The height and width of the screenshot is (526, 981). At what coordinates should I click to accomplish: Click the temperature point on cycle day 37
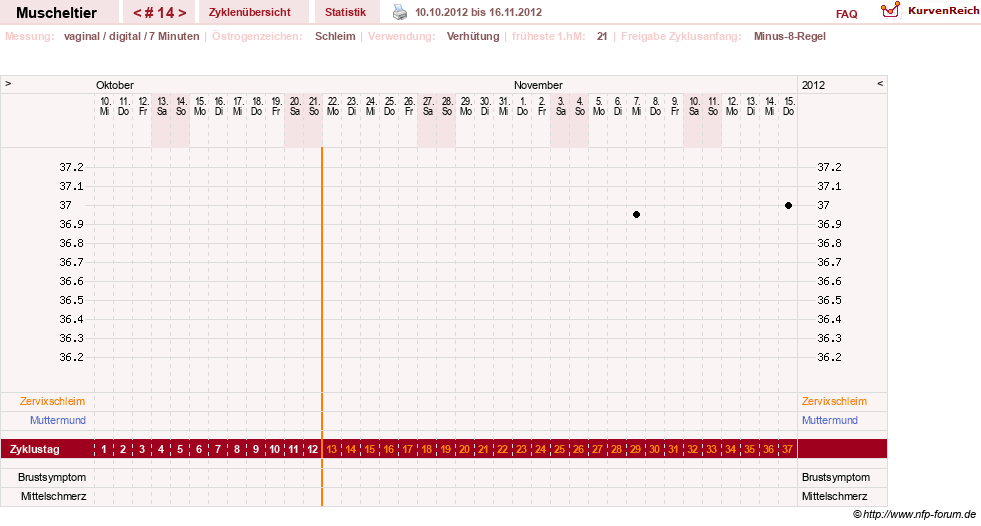click(788, 205)
